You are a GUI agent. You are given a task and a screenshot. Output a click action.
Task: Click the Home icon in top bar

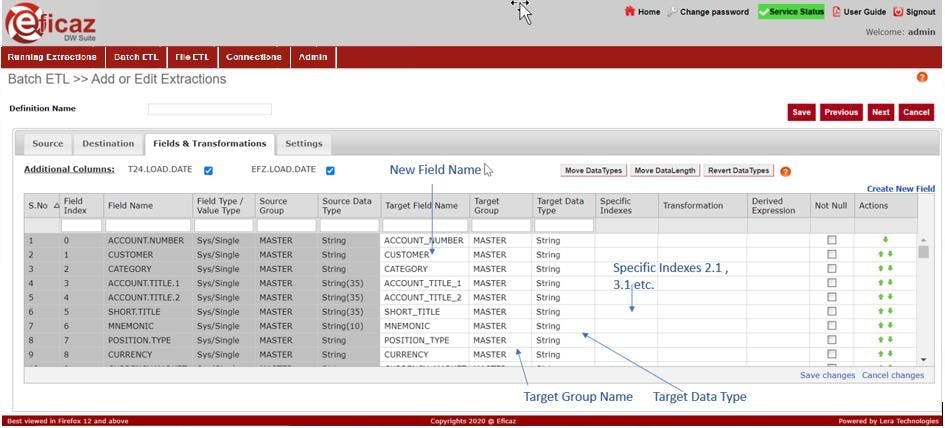pyautogui.click(x=629, y=12)
